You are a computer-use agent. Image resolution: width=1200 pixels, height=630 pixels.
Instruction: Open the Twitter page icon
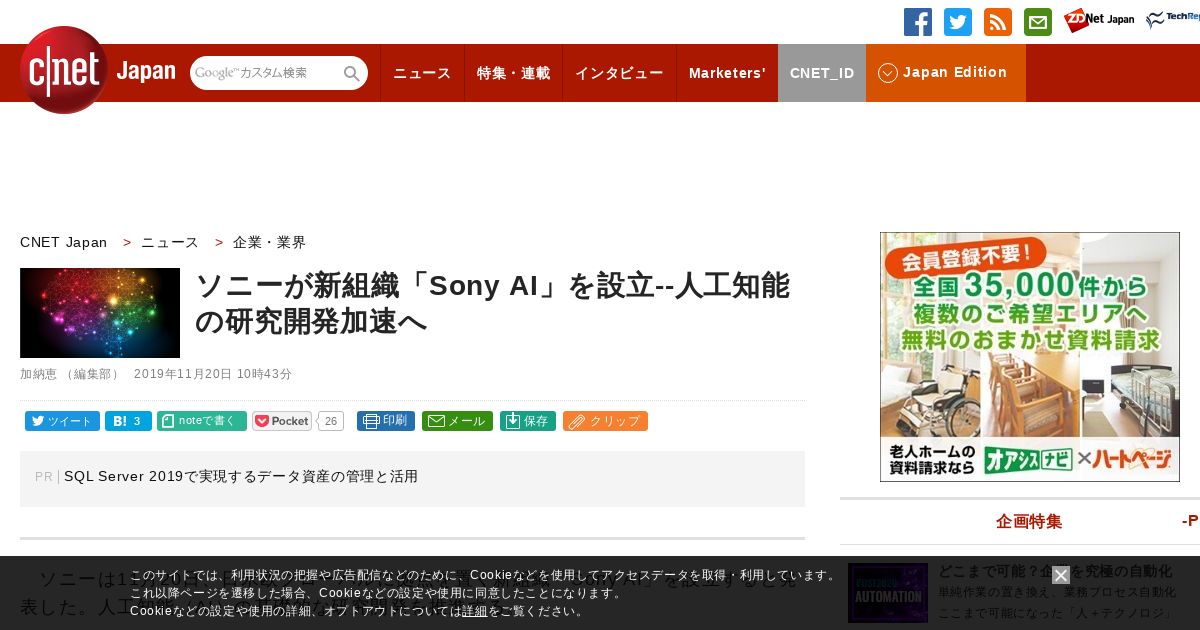(x=958, y=22)
